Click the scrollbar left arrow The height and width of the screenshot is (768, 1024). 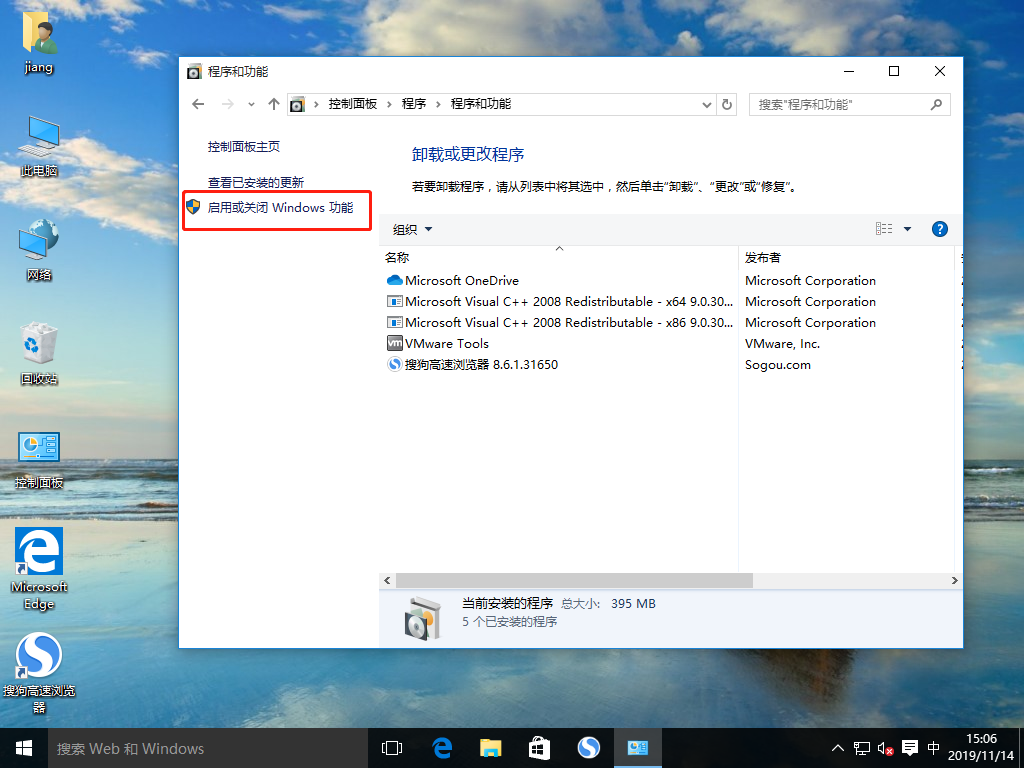(387, 581)
